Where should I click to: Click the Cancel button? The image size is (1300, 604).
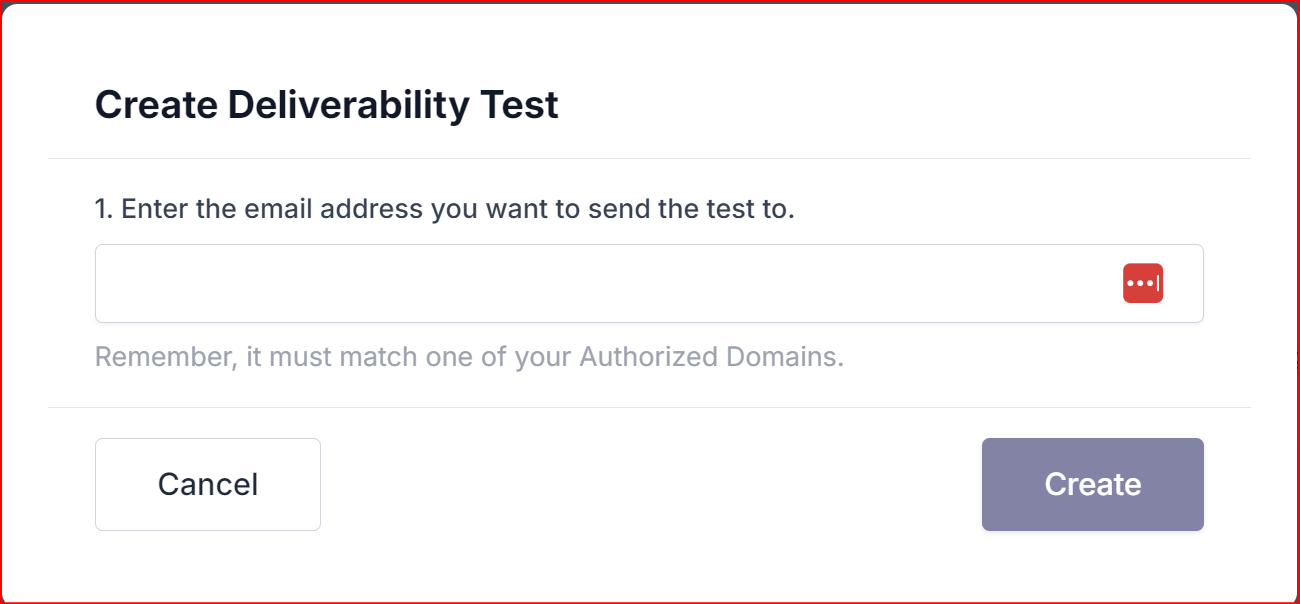pos(208,484)
